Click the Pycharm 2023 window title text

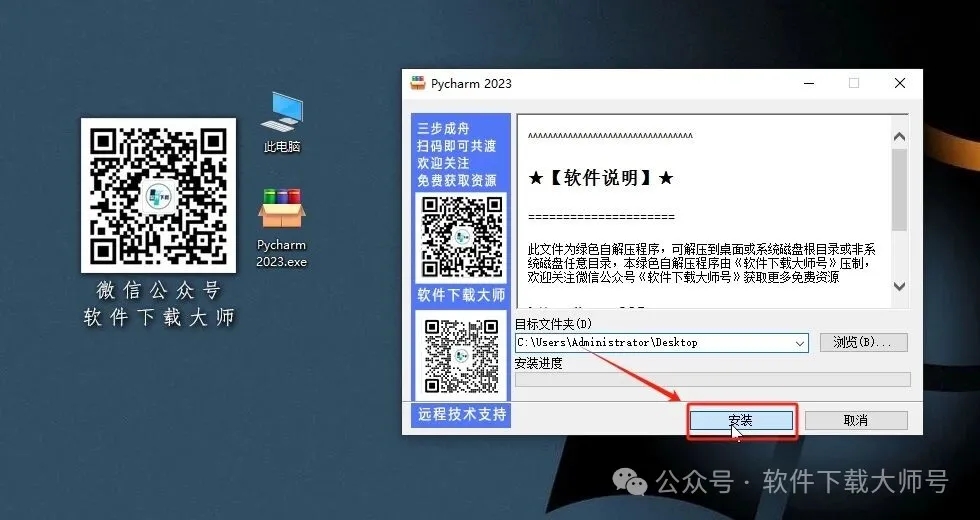[x=471, y=84]
